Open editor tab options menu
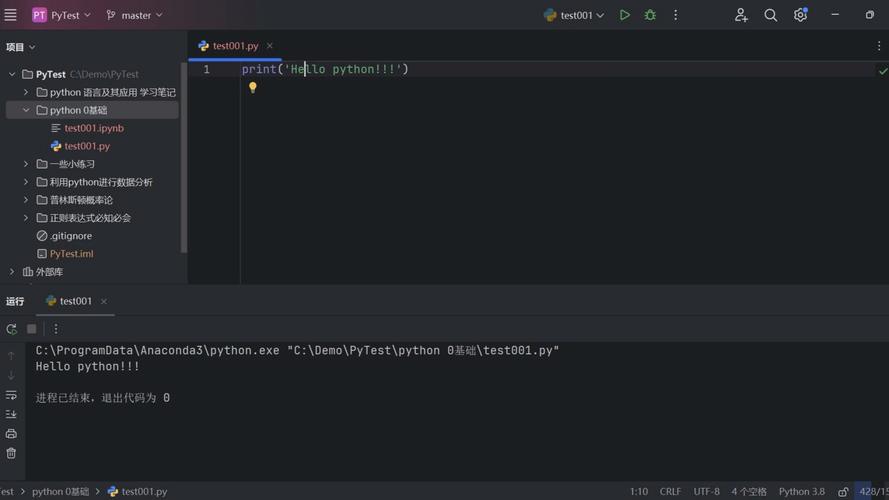 click(x=879, y=46)
